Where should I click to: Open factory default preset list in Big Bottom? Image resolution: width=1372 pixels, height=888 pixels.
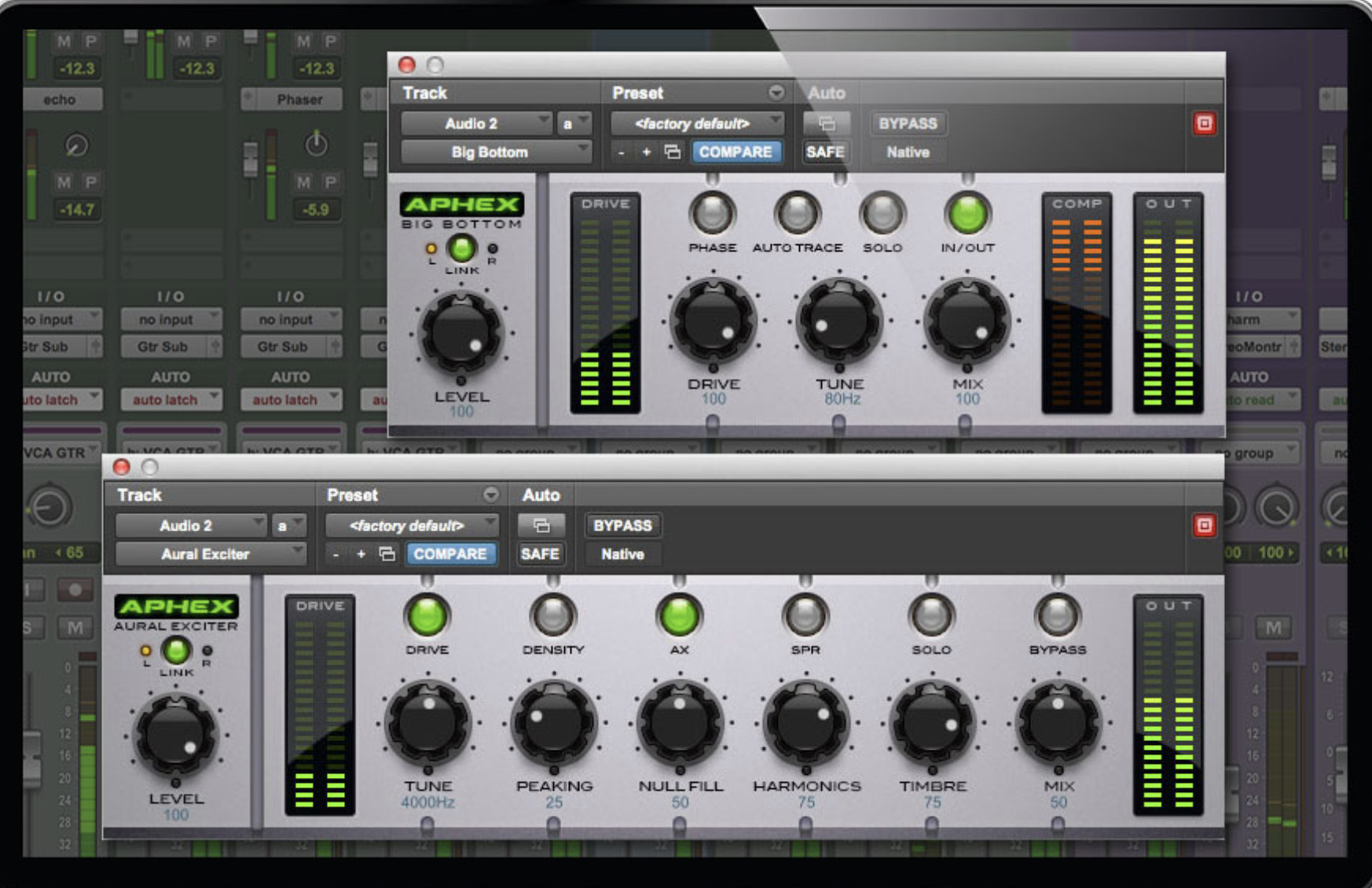697,123
